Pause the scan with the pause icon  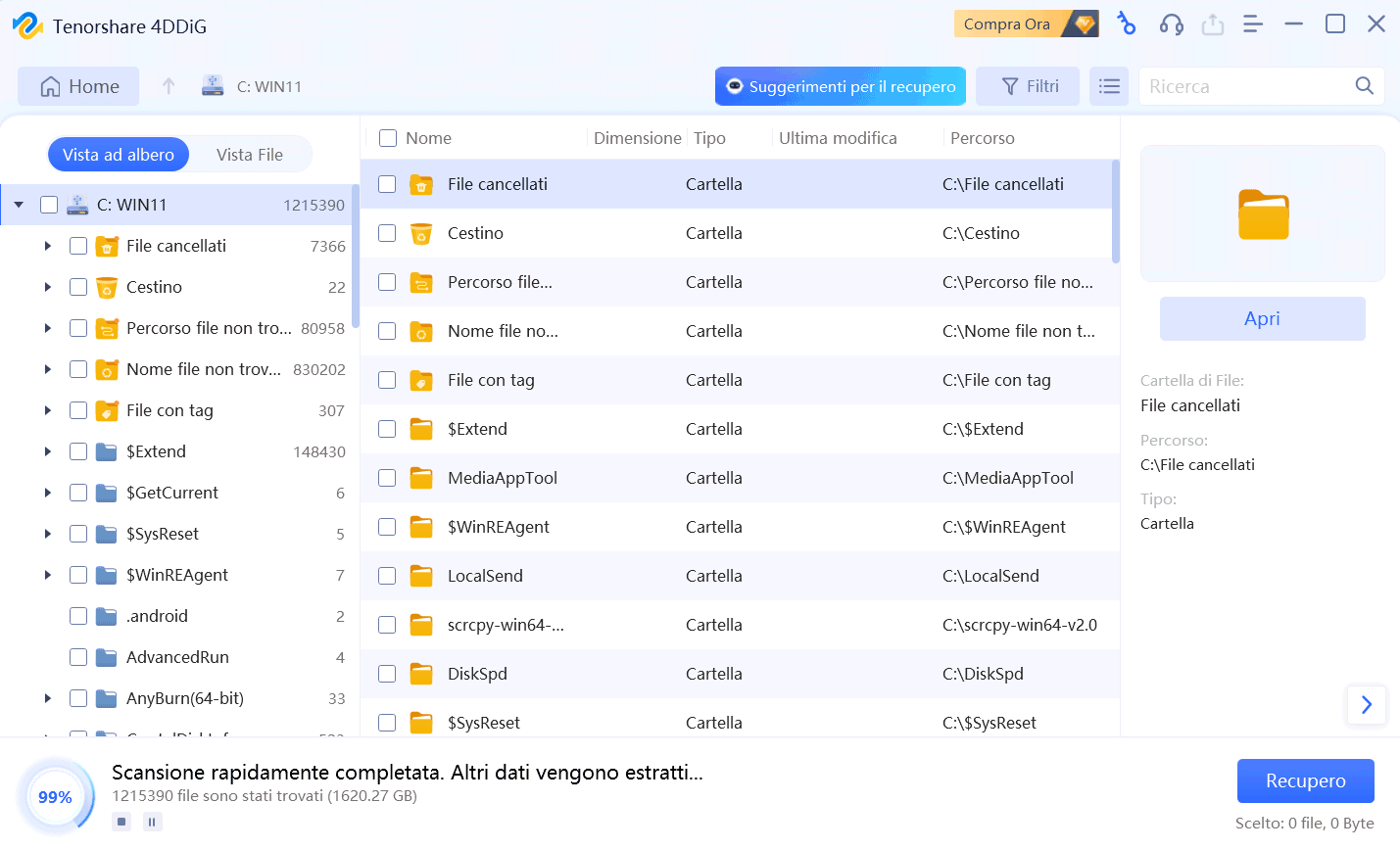click(x=152, y=822)
